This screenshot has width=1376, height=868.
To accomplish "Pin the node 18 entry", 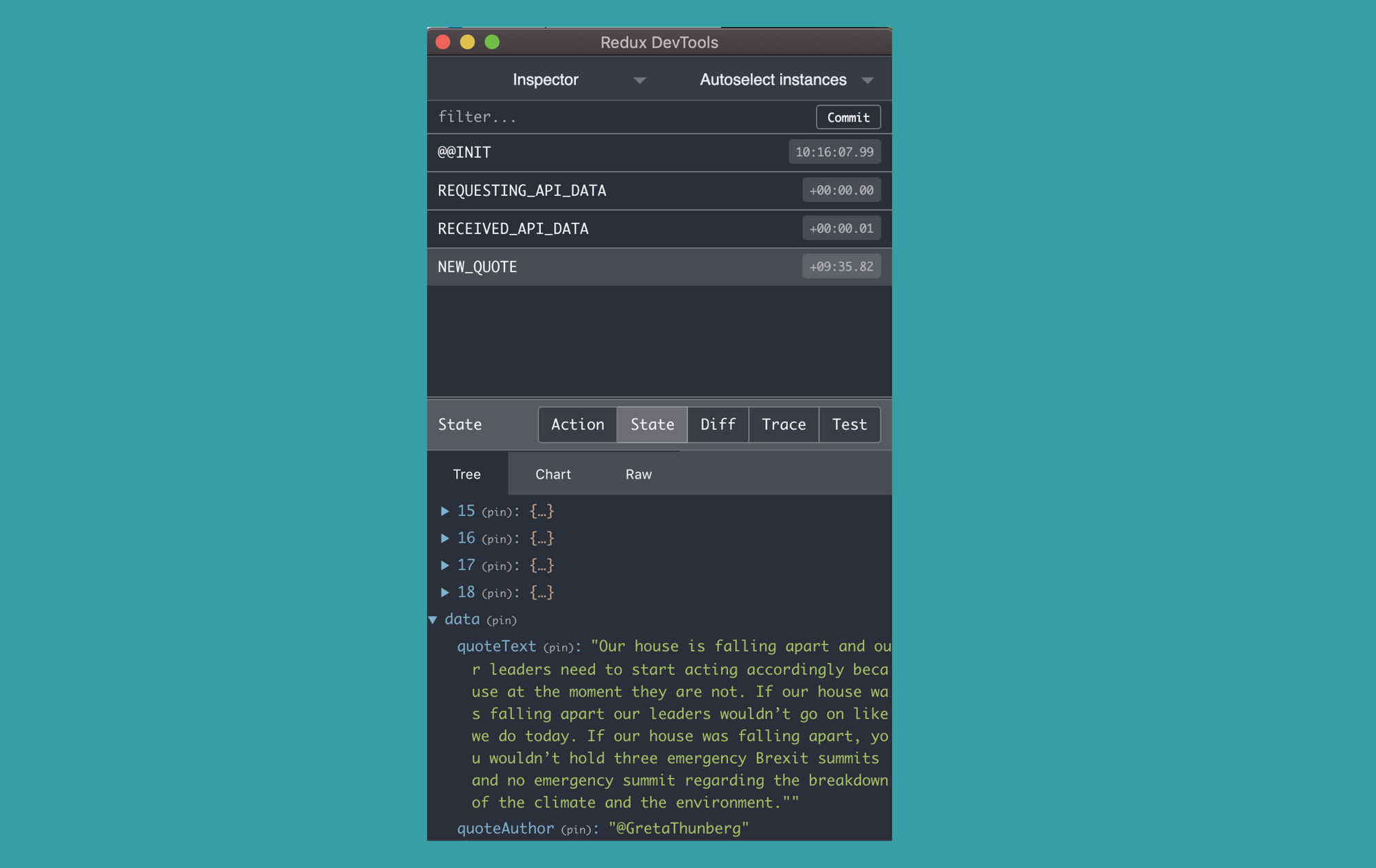I will click(x=497, y=593).
